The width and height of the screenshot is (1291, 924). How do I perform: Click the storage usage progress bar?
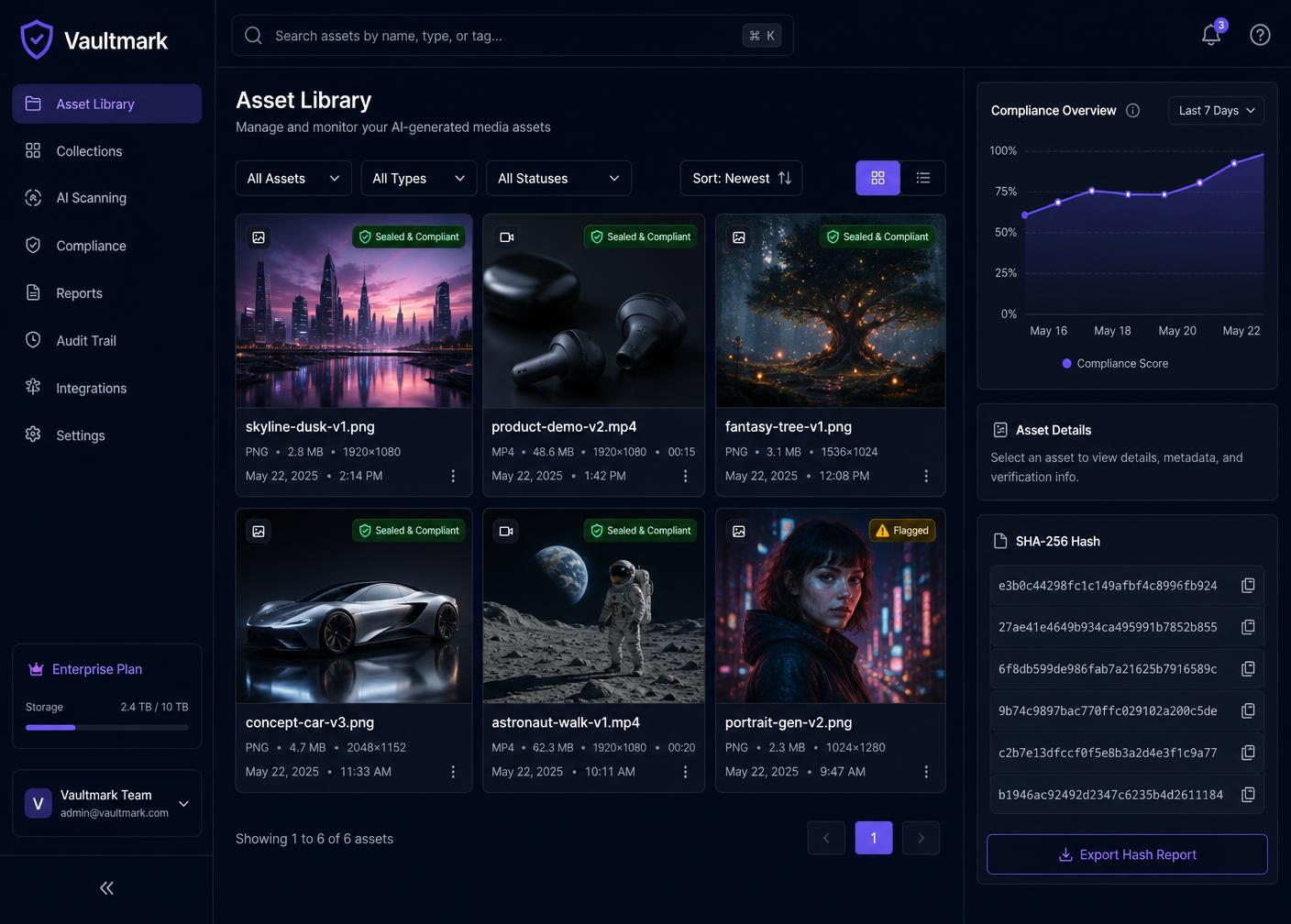click(x=107, y=727)
